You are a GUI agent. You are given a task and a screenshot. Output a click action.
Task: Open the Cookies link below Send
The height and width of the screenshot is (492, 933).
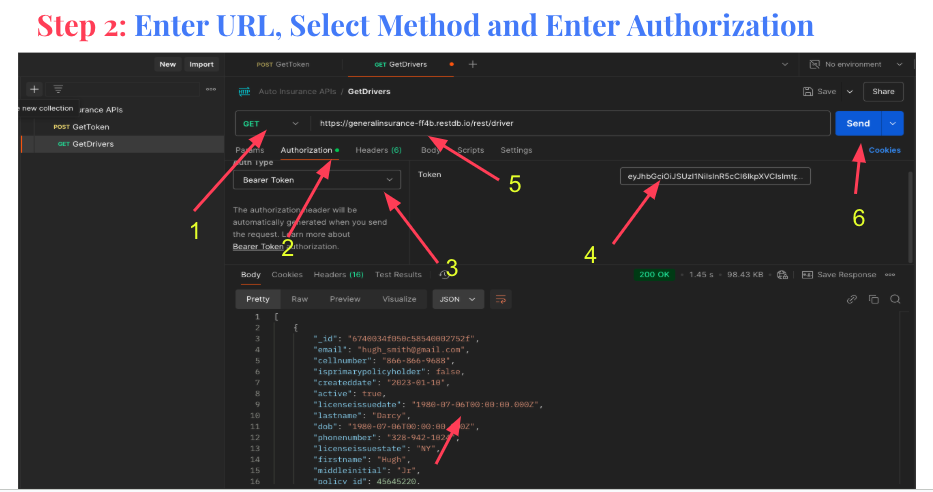pos(884,151)
